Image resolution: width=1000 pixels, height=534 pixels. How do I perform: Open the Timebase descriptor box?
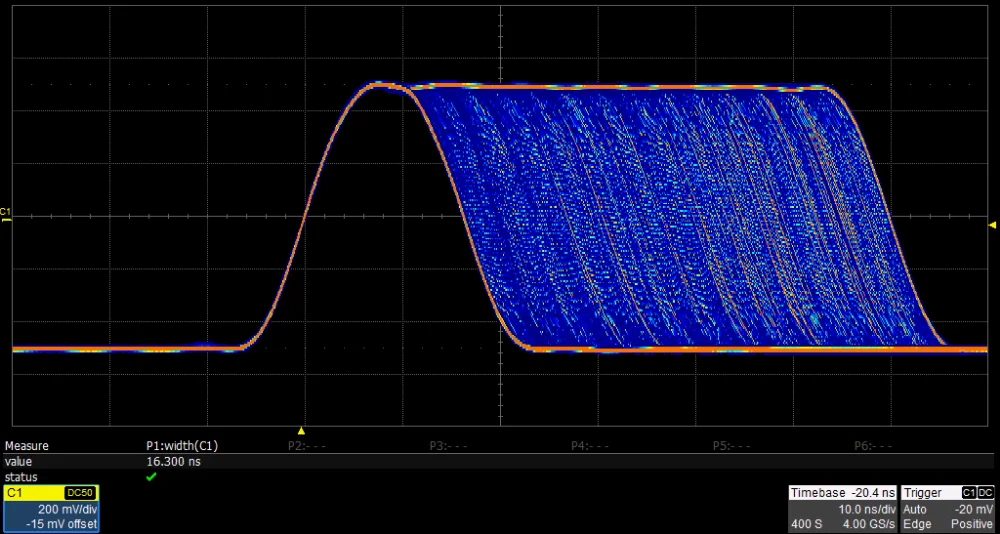coord(843,509)
